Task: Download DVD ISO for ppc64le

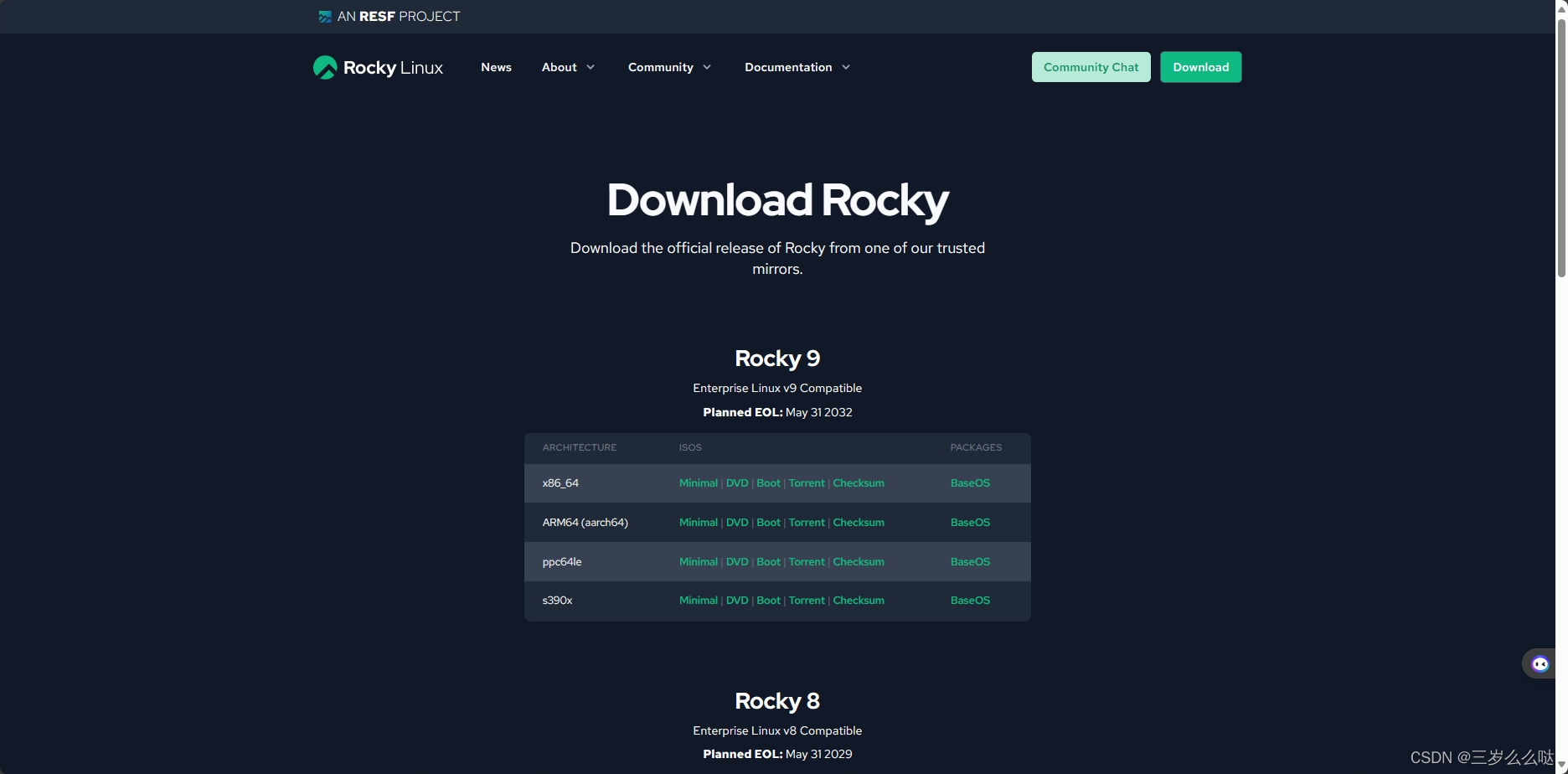Action: pos(737,562)
